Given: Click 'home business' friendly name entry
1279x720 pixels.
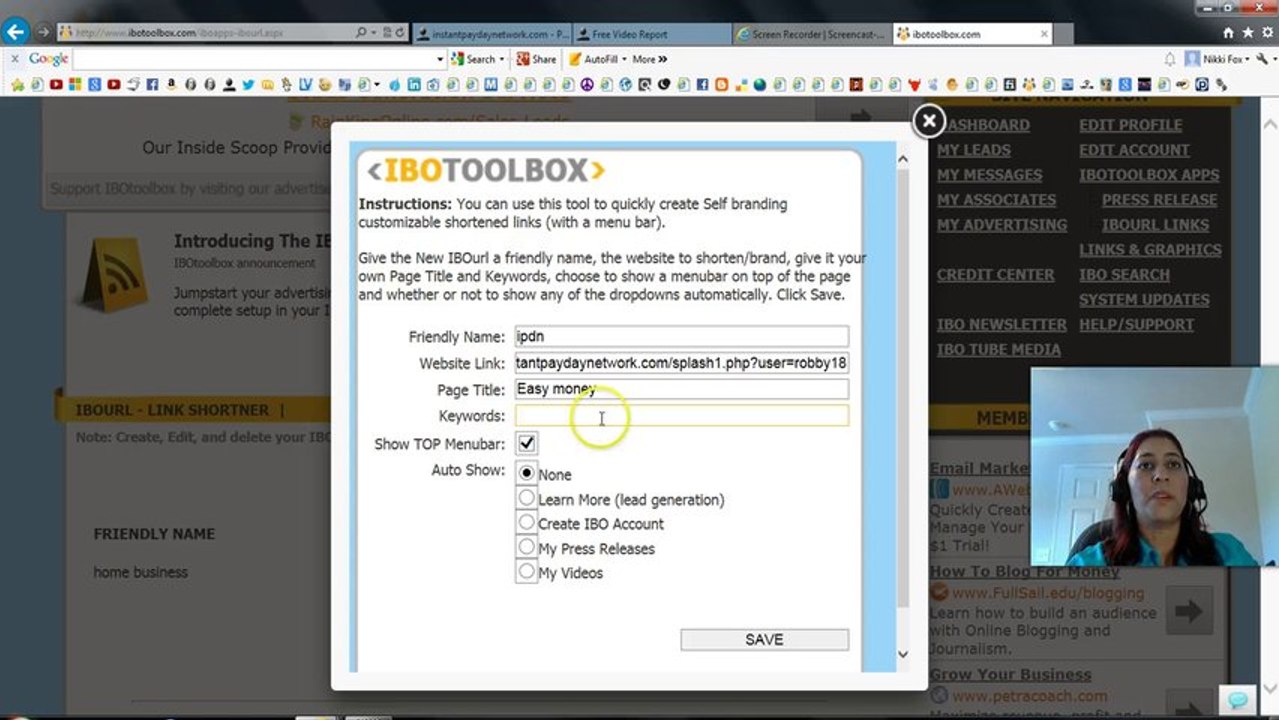Looking at the screenshot, I should (140, 572).
